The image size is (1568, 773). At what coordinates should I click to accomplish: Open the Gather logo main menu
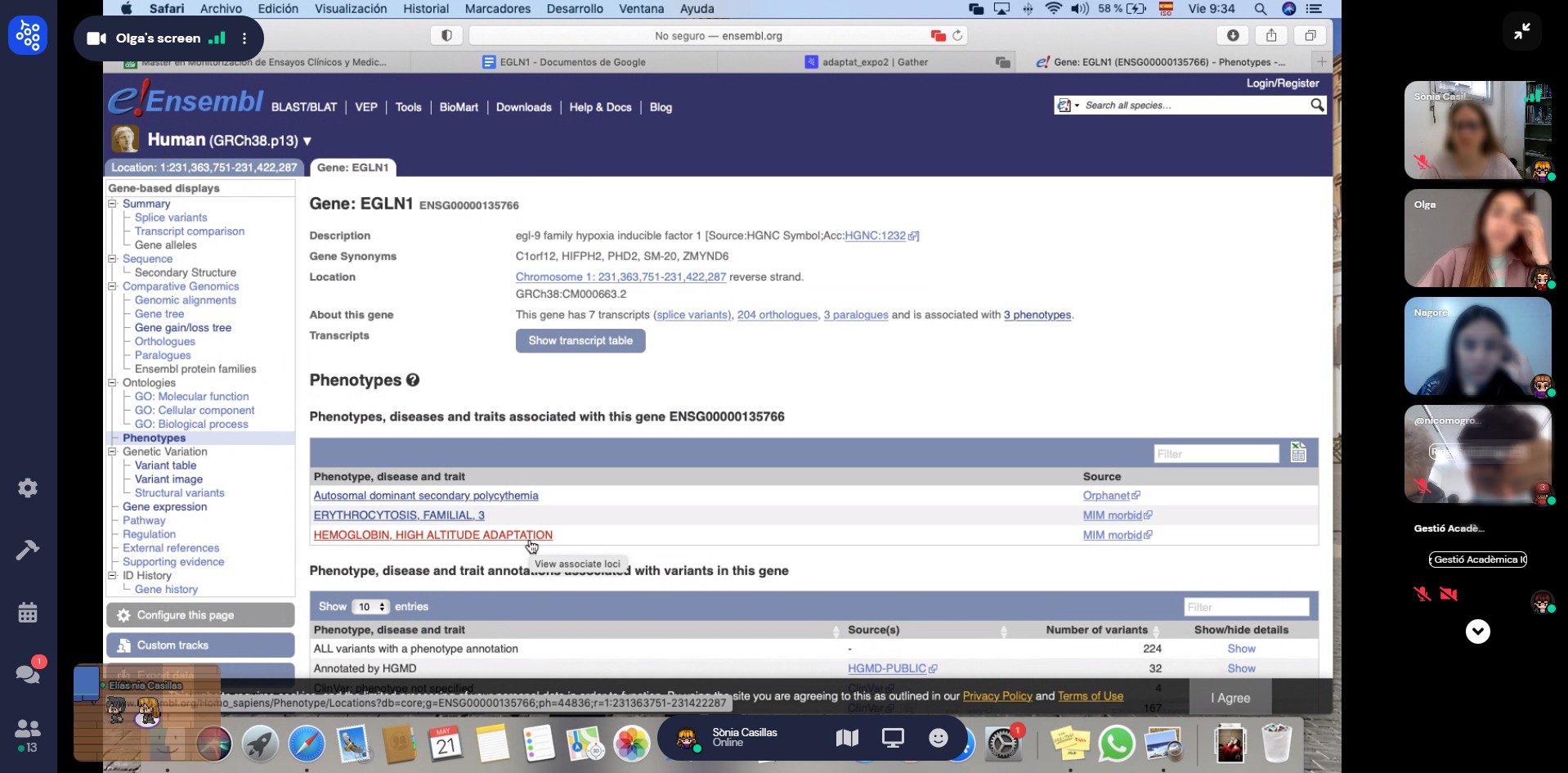28,35
